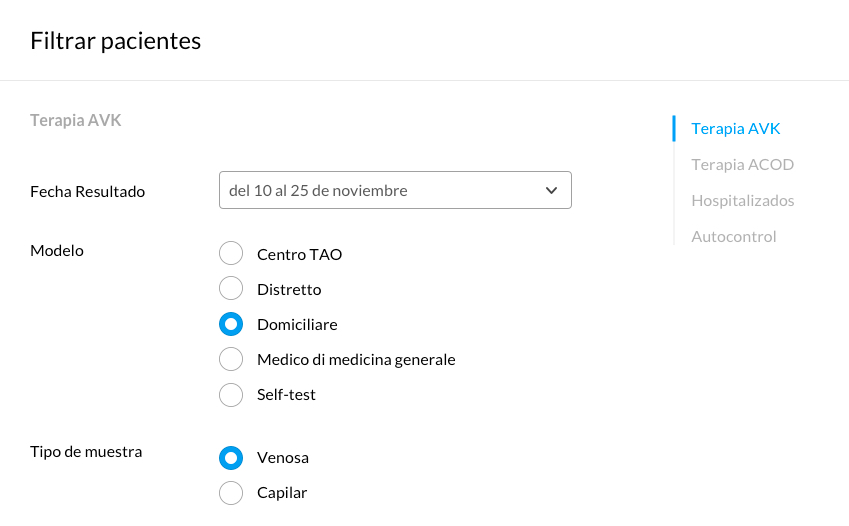849x526 pixels.
Task: Select Capilar sample type
Action: (x=231, y=493)
